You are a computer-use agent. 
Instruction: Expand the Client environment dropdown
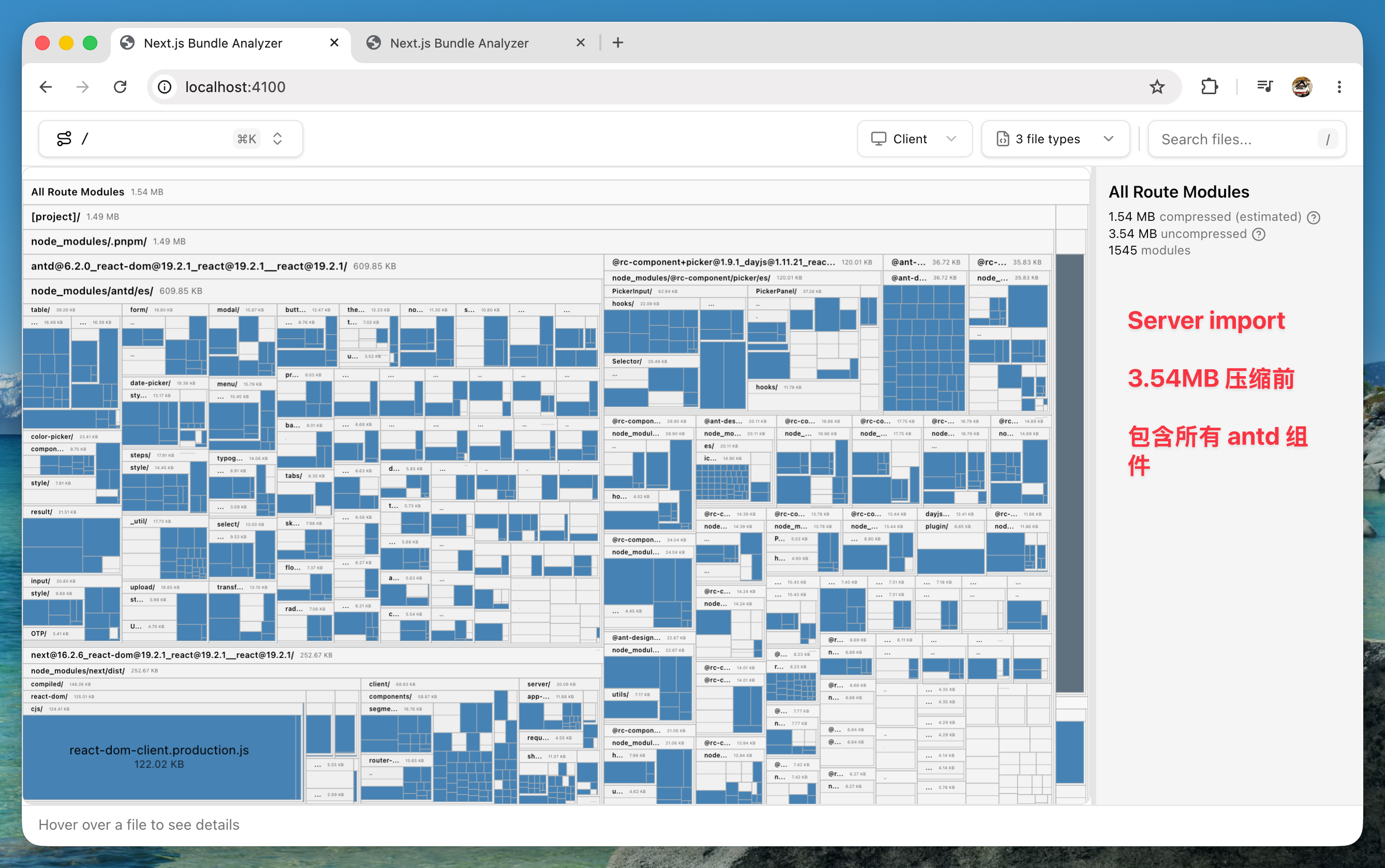915,139
